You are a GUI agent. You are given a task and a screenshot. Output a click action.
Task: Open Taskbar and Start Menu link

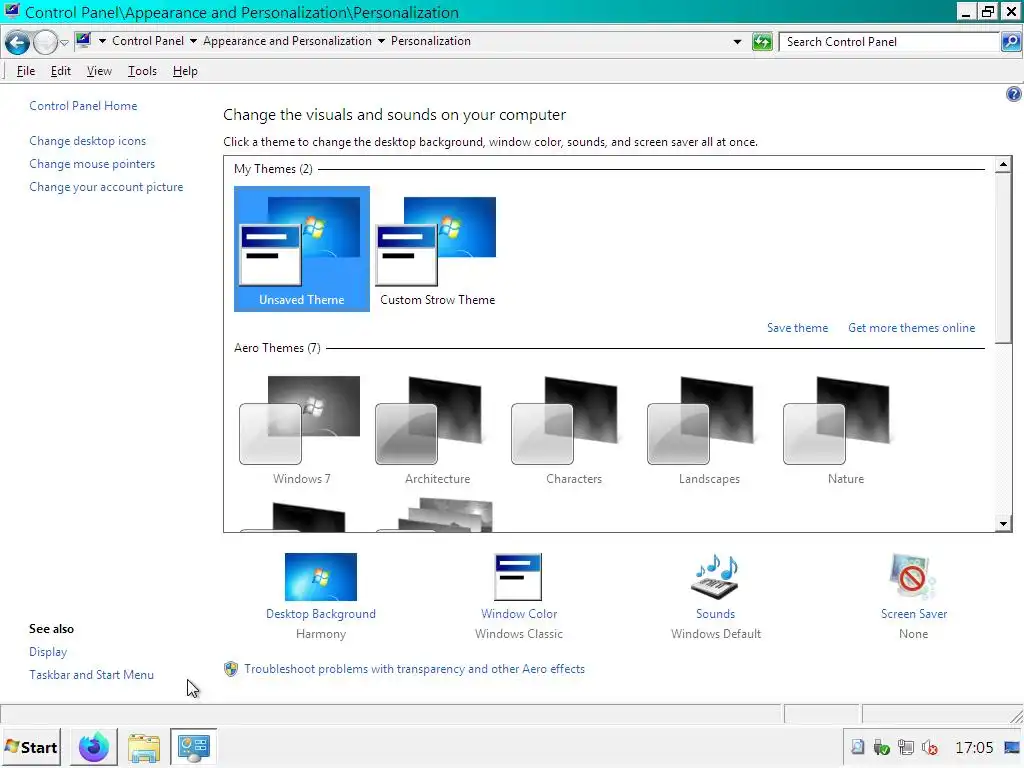tap(91, 675)
